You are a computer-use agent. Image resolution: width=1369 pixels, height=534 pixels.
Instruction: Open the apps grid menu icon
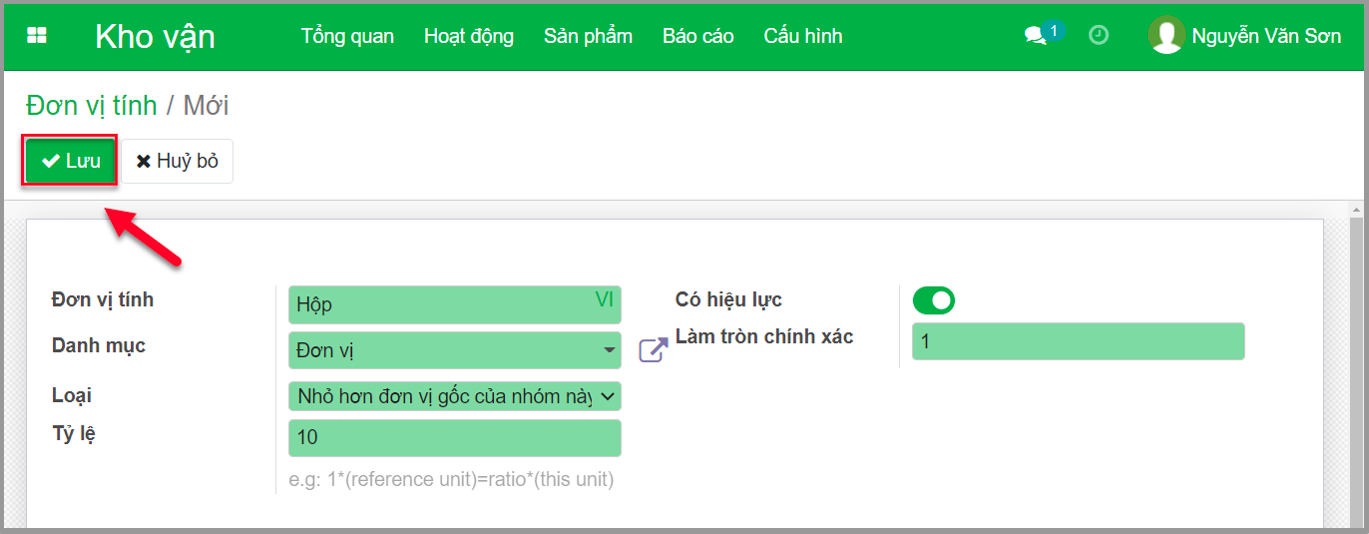click(36, 36)
